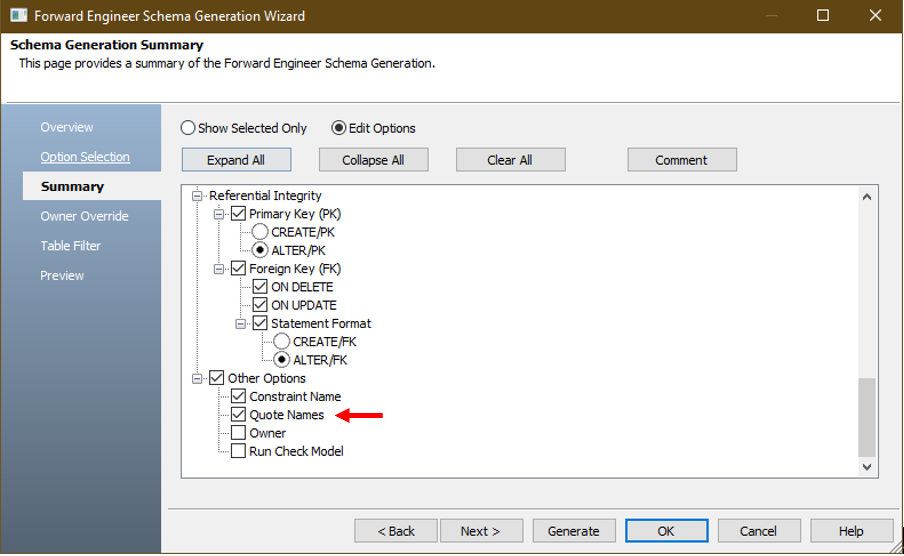904x556 pixels.
Task: Switch to the Preview page
Action: pyautogui.click(x=62, y=275)
